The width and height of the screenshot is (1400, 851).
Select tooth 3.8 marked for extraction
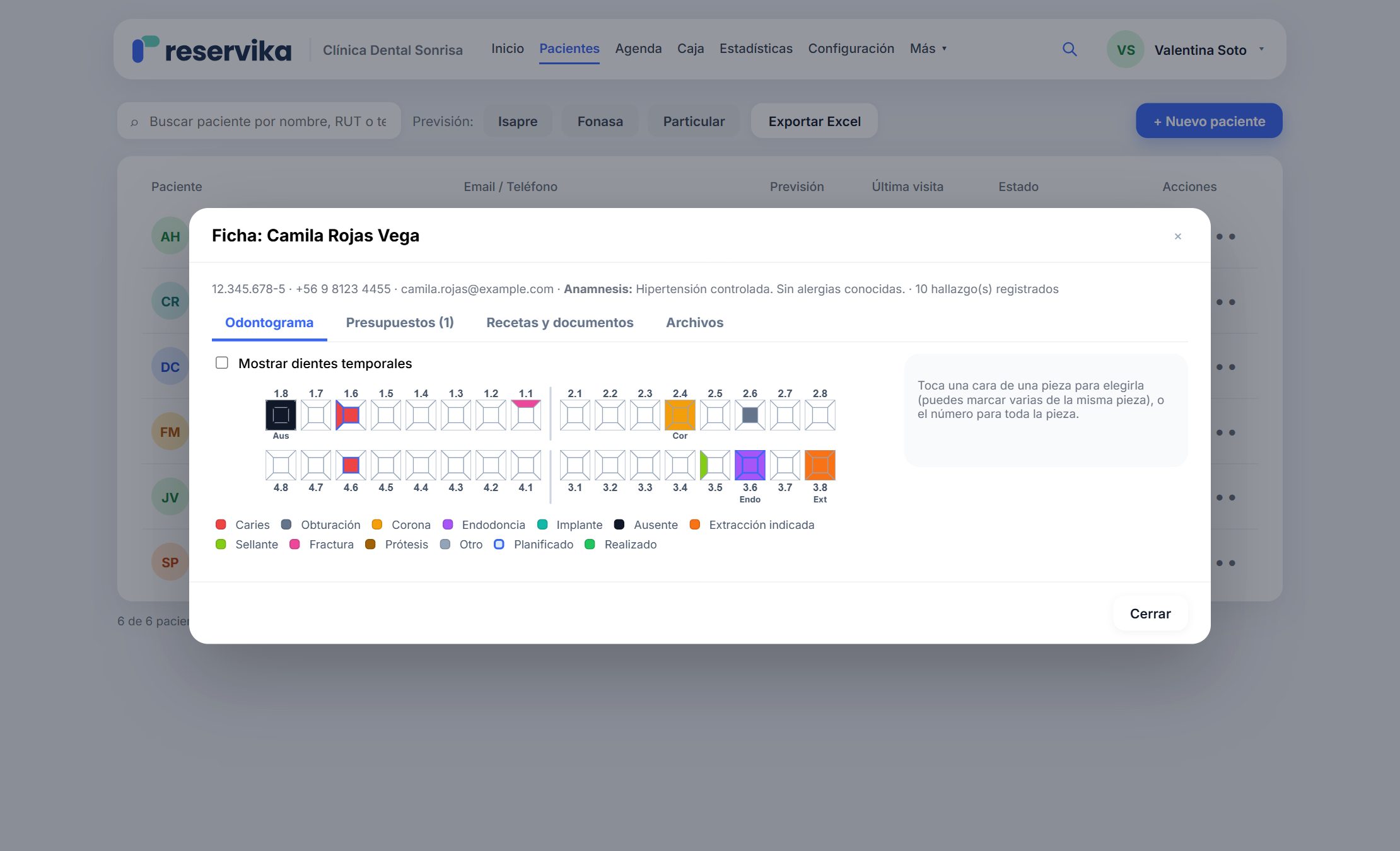(820, 465)
